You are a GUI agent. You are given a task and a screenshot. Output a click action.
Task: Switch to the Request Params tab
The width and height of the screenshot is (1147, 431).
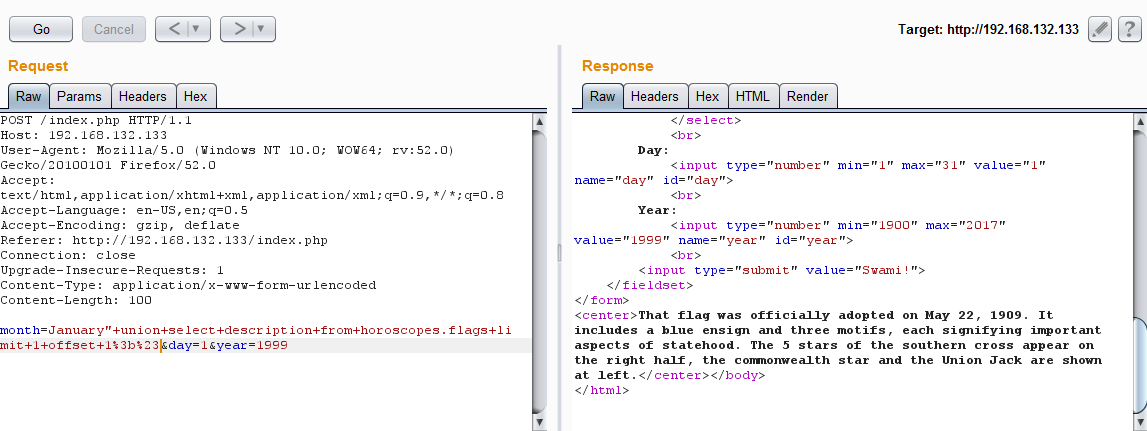click(x=80, y=97)
